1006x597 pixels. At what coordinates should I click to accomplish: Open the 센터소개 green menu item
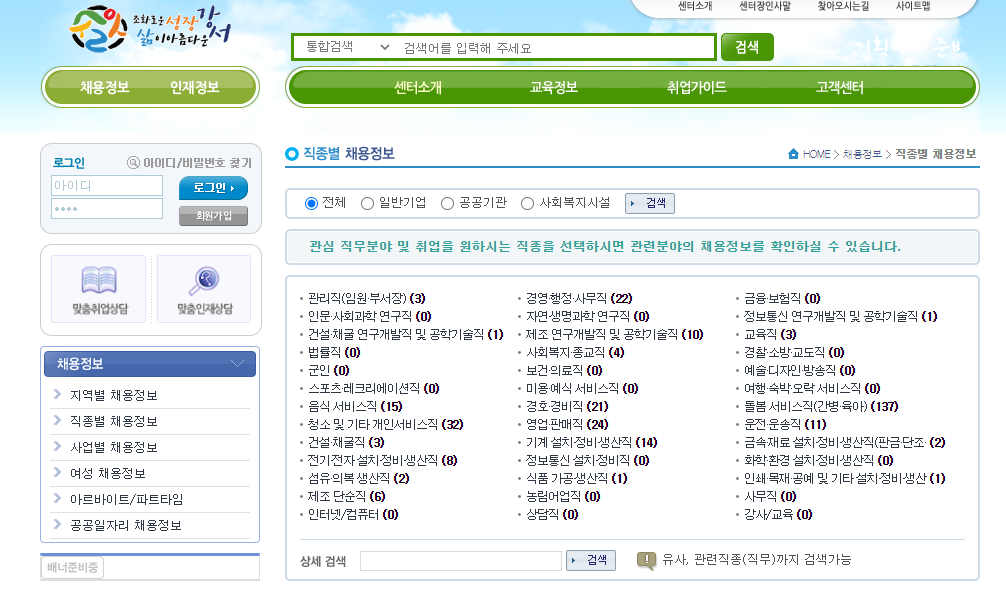[x=418, y=87]
